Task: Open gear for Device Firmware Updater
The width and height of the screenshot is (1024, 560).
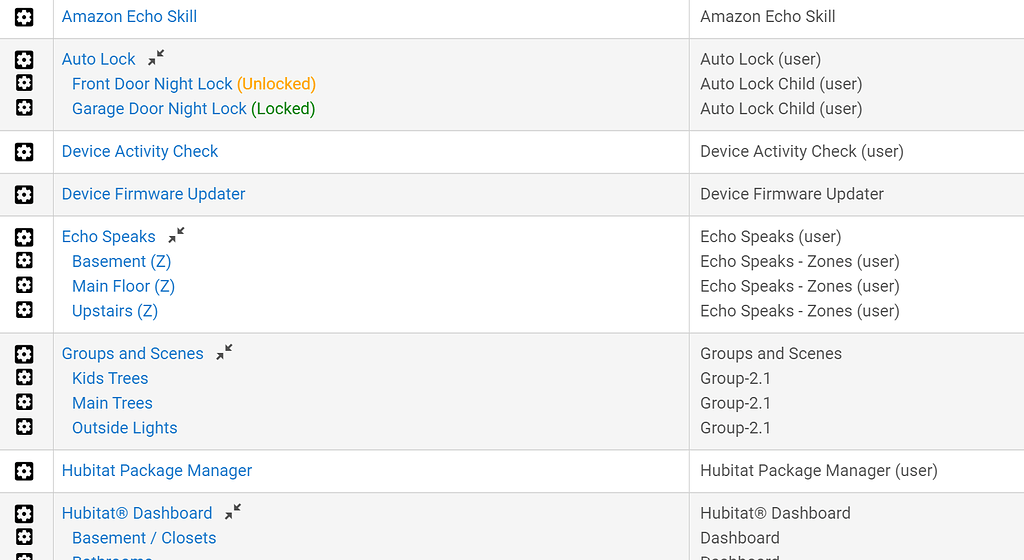Action: point(24,194)
